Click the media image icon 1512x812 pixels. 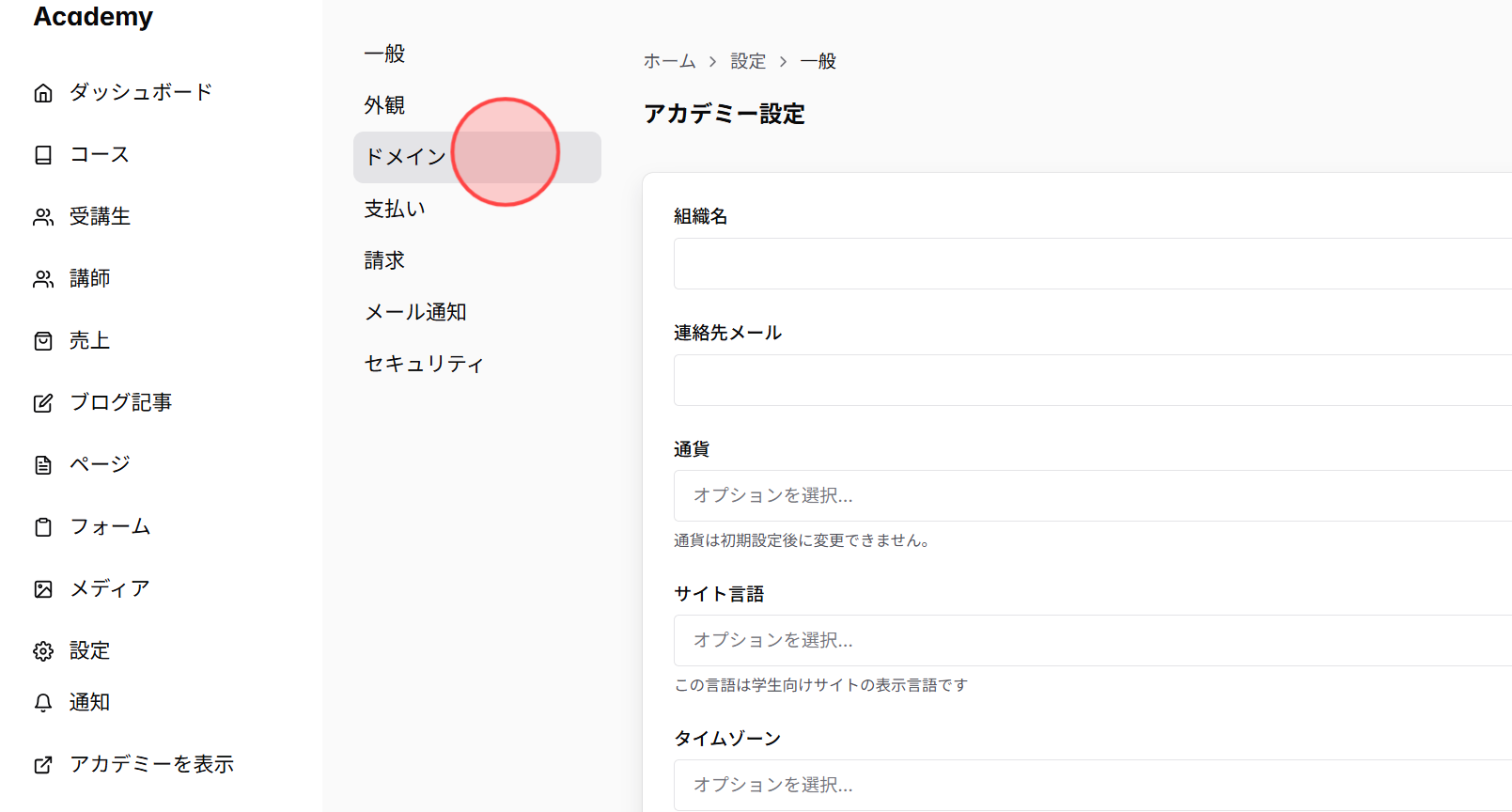point(43,589)
